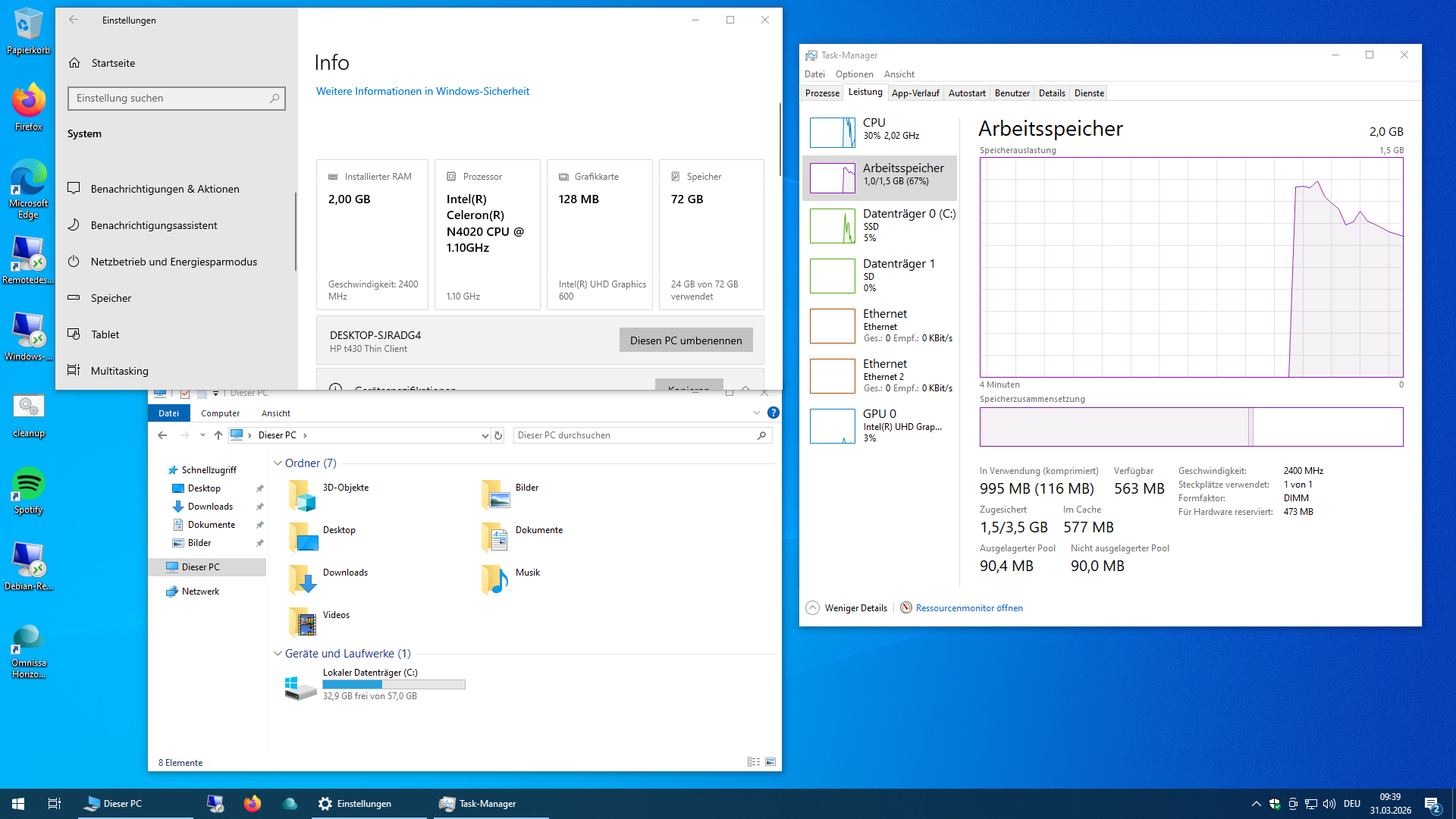Select Datenträger 0 (C:) in Task-Manager sidebar
Image resolution: width=1456 pixels, height=819 pixels.
click(x=880, y=225)
